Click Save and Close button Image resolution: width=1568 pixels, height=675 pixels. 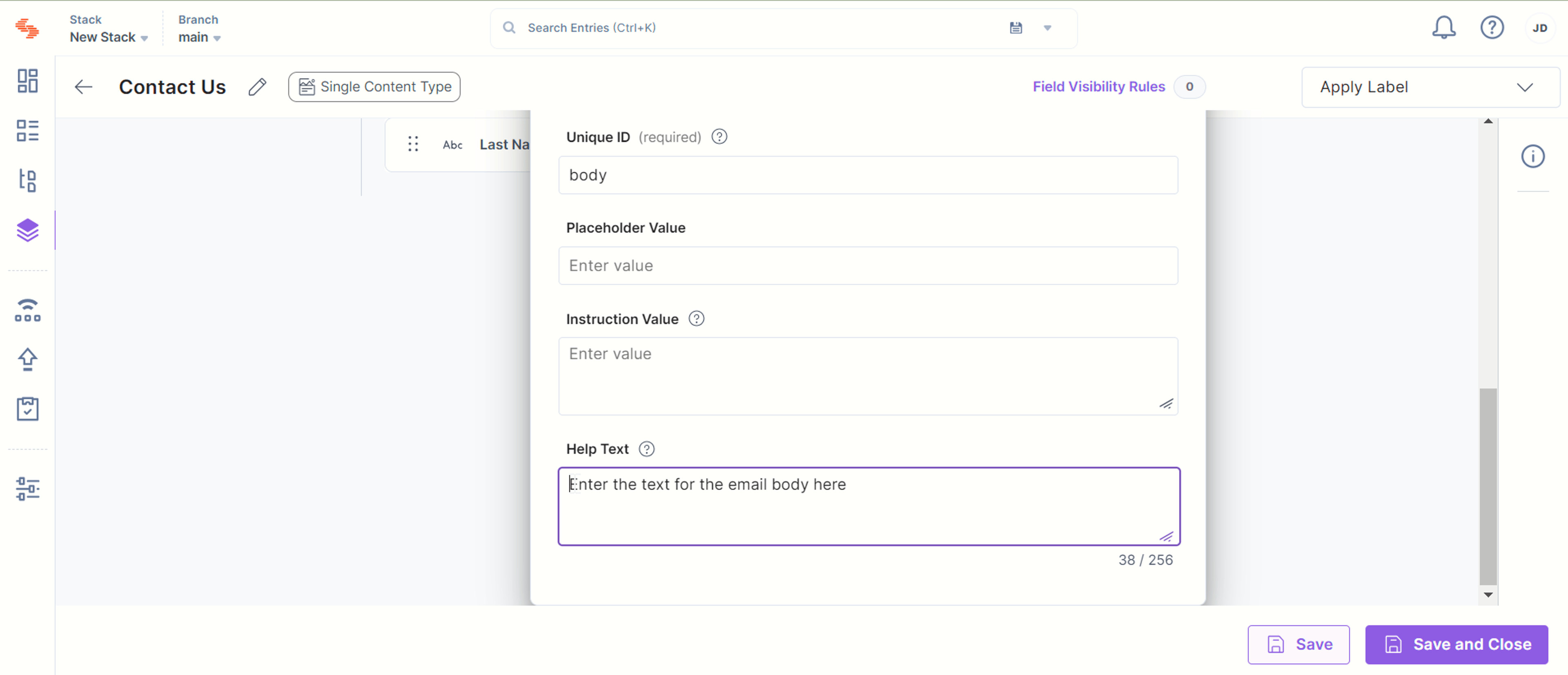click(1456, 644)
